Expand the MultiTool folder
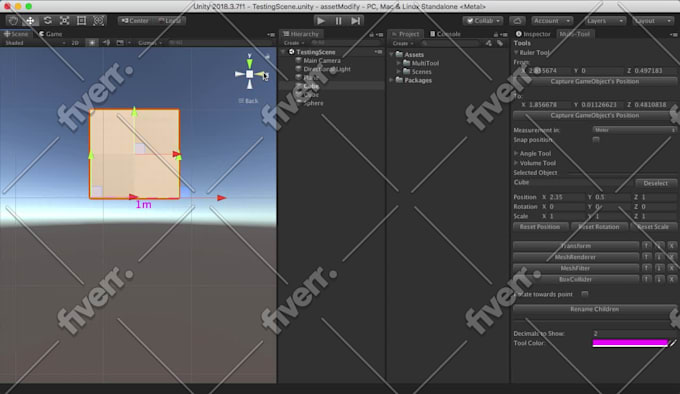680x394 pixels. coord(399,63)
